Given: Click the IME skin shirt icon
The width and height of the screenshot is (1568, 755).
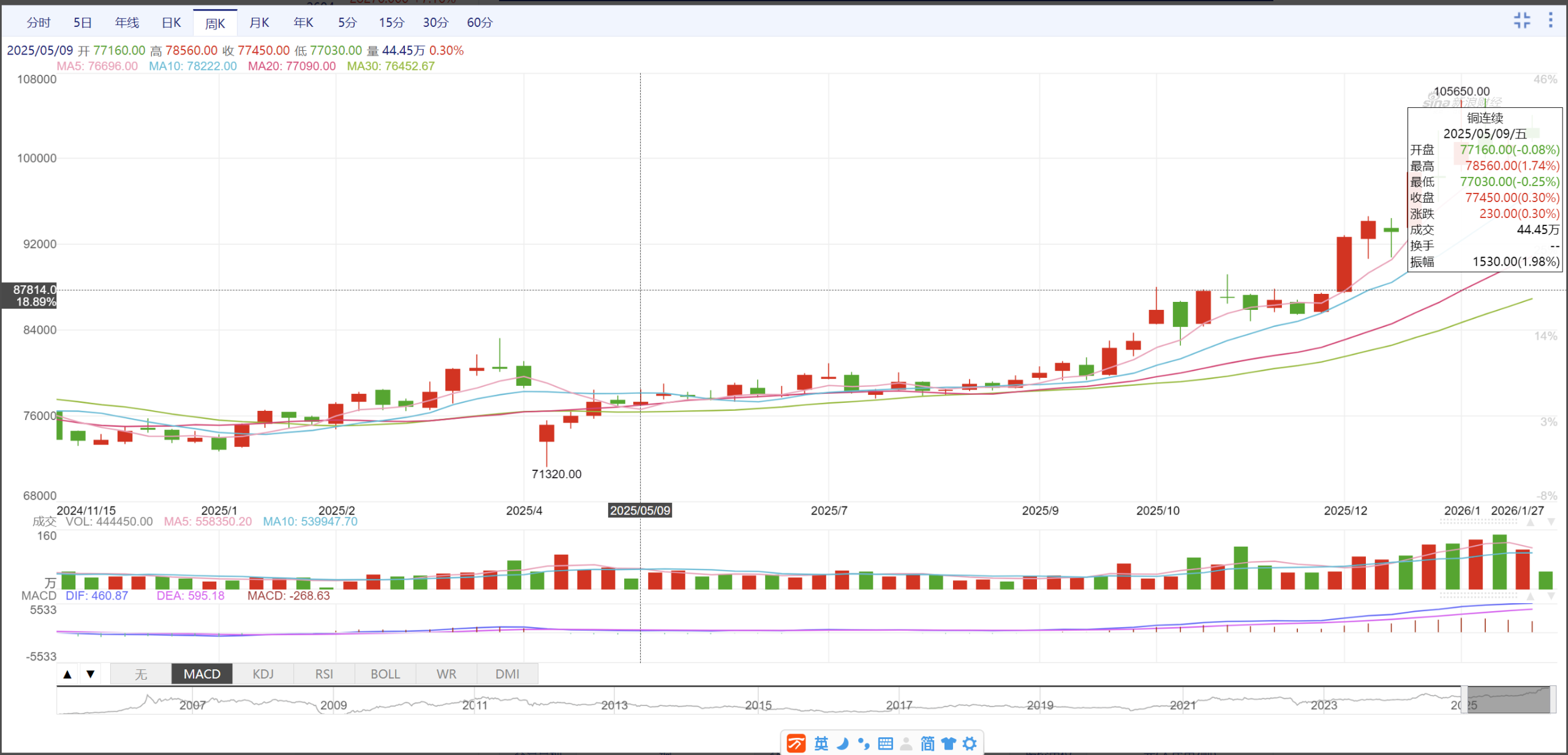Looking at the screenshot, I should point(948,743).
